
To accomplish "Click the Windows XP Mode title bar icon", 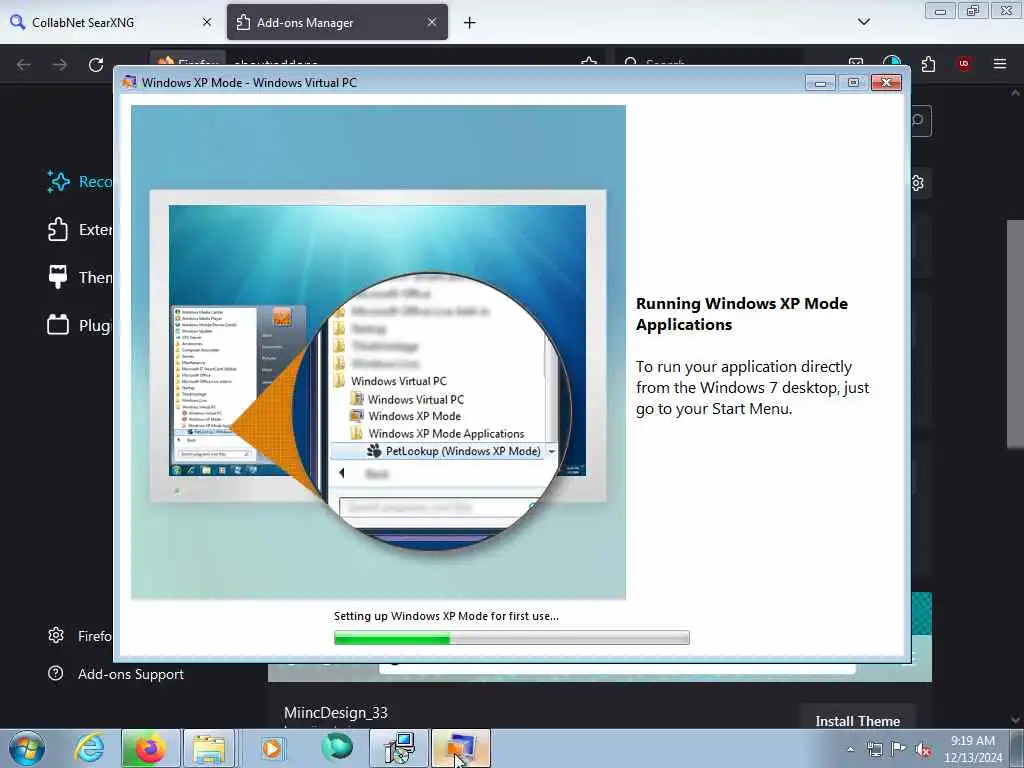I will [x=130, y=82].
